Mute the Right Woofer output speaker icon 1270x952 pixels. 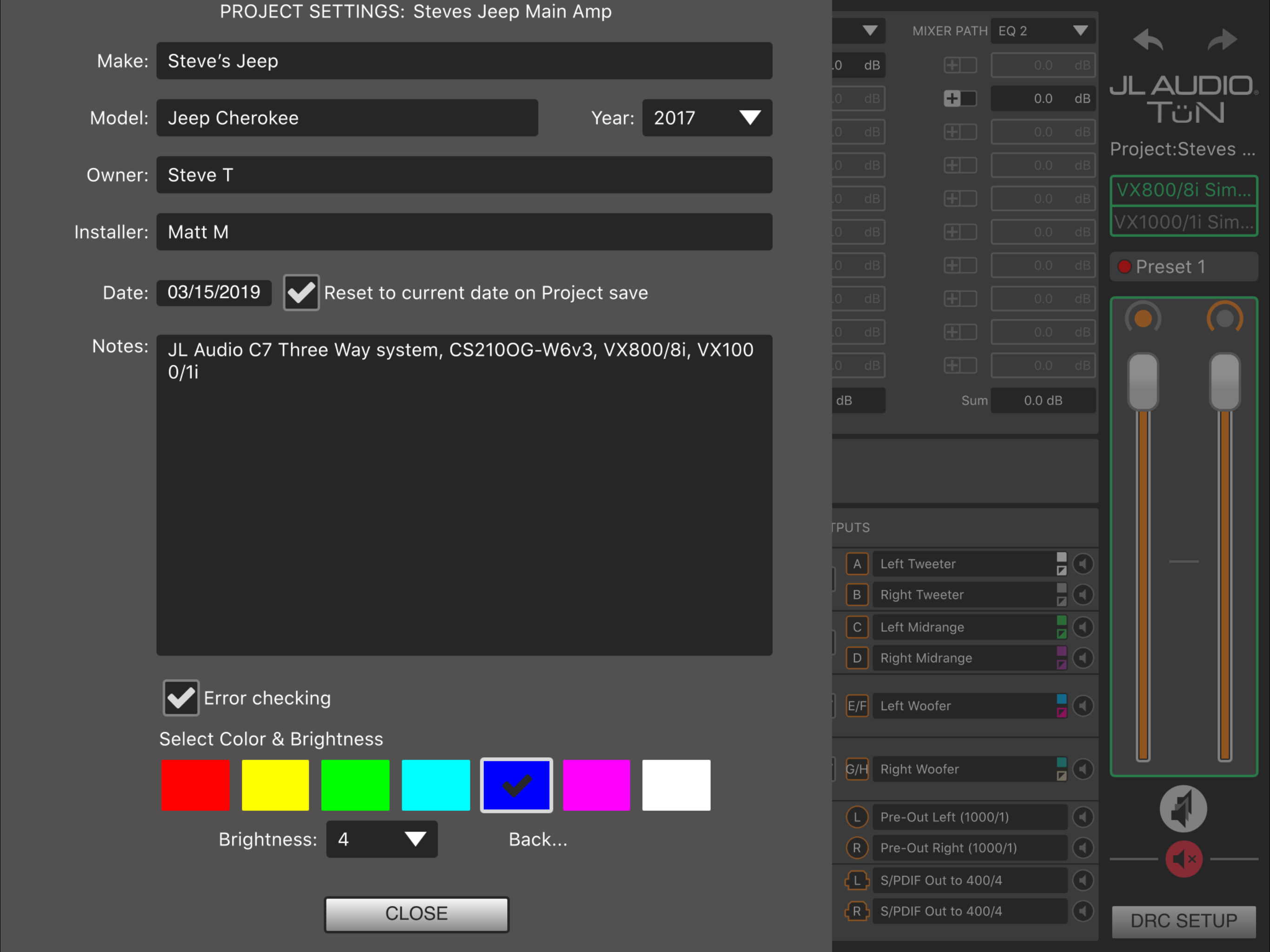[1083, 769]
